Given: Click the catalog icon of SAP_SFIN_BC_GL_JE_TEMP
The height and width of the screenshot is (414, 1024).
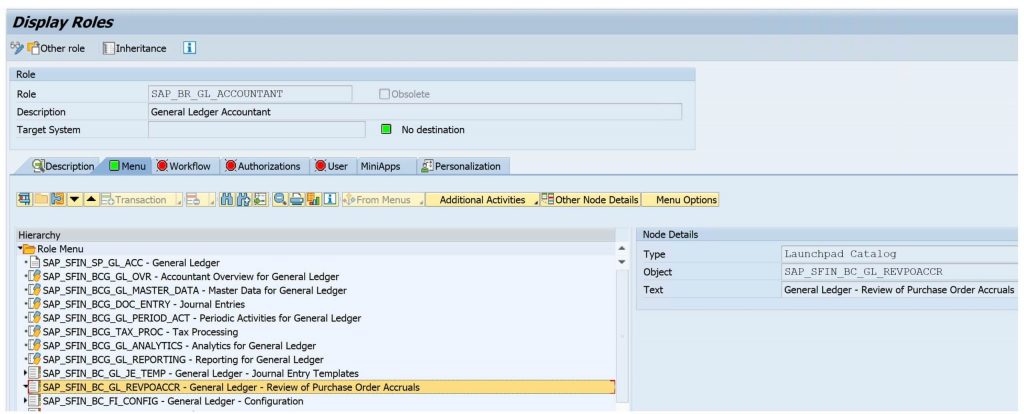Looking at the screenshot, I should (x=35, y=373).
